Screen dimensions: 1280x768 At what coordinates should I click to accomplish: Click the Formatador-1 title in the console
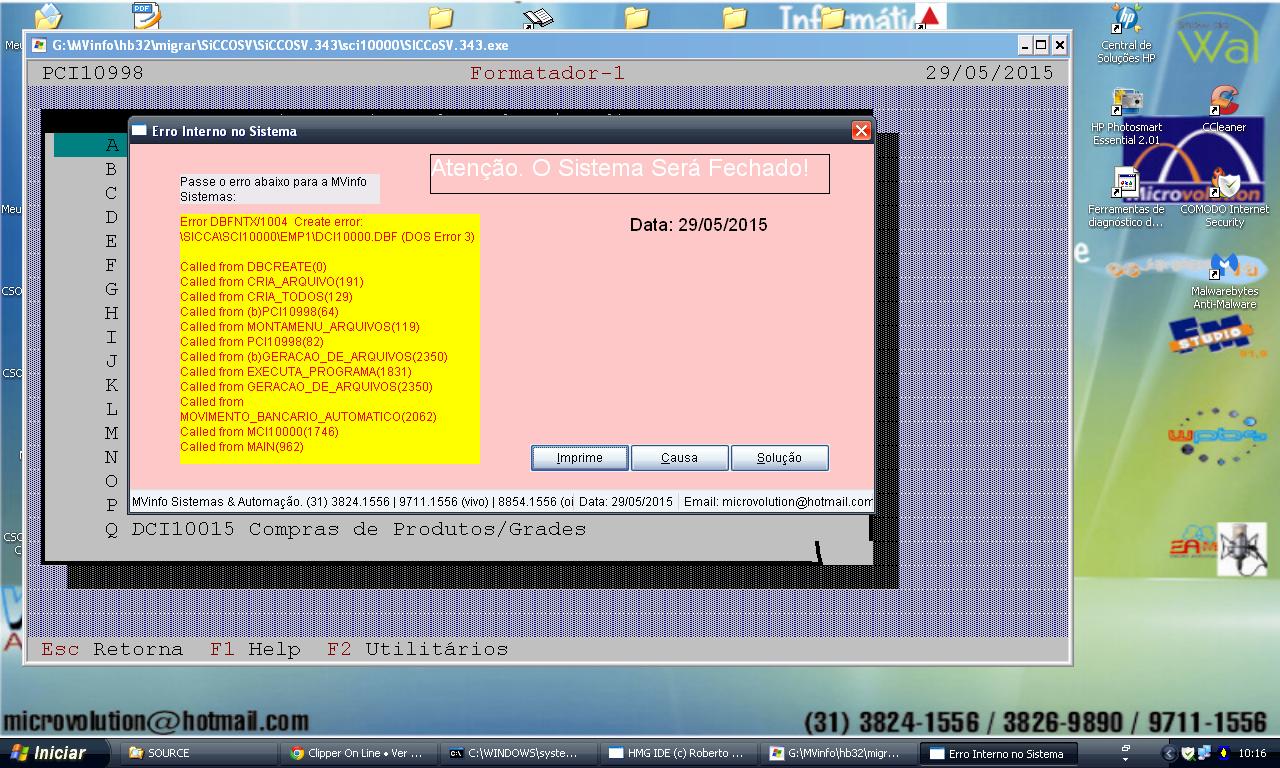[x=548, y=73]
